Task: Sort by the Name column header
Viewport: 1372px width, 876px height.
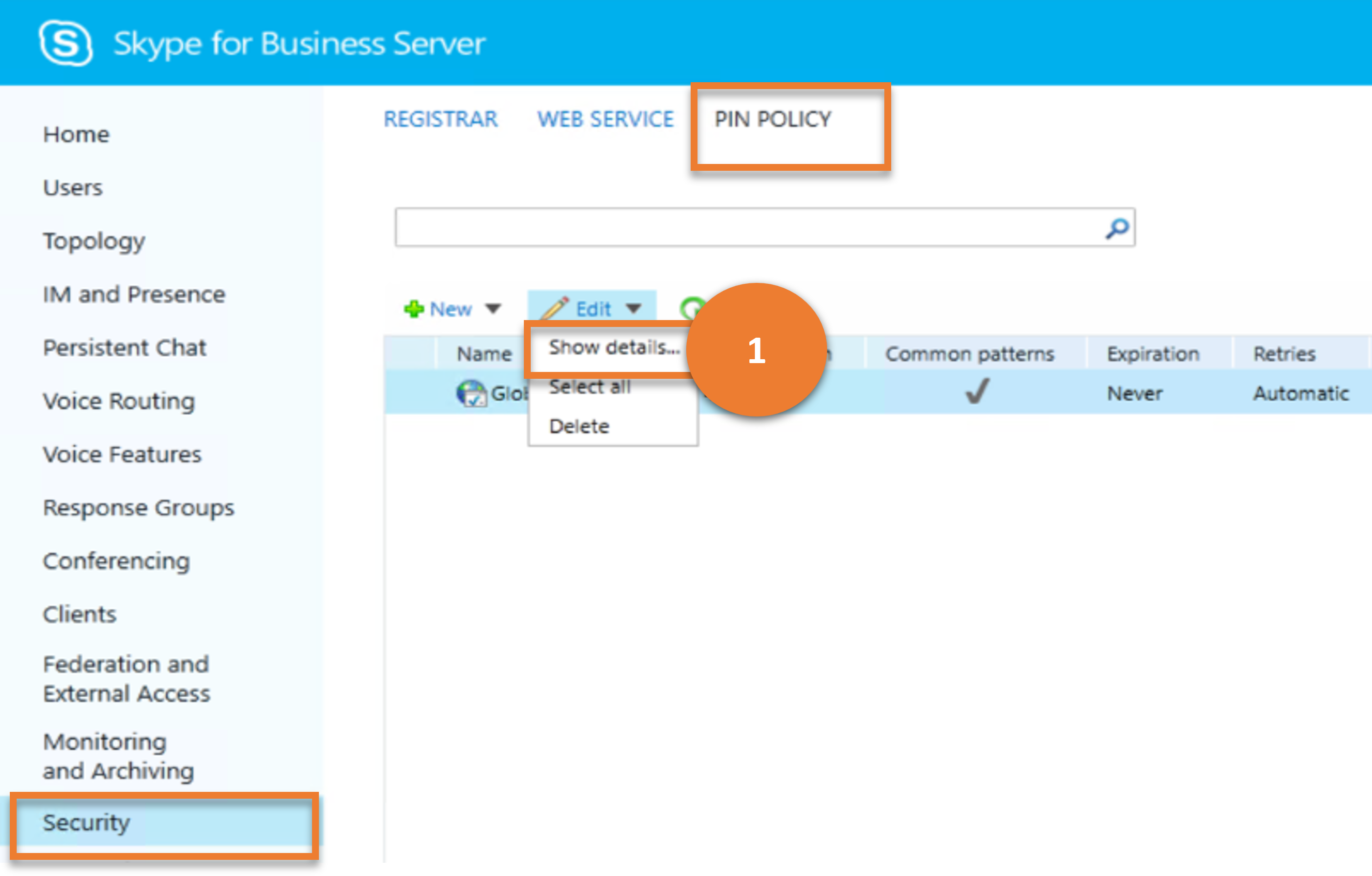Action: tap(484, 354)
